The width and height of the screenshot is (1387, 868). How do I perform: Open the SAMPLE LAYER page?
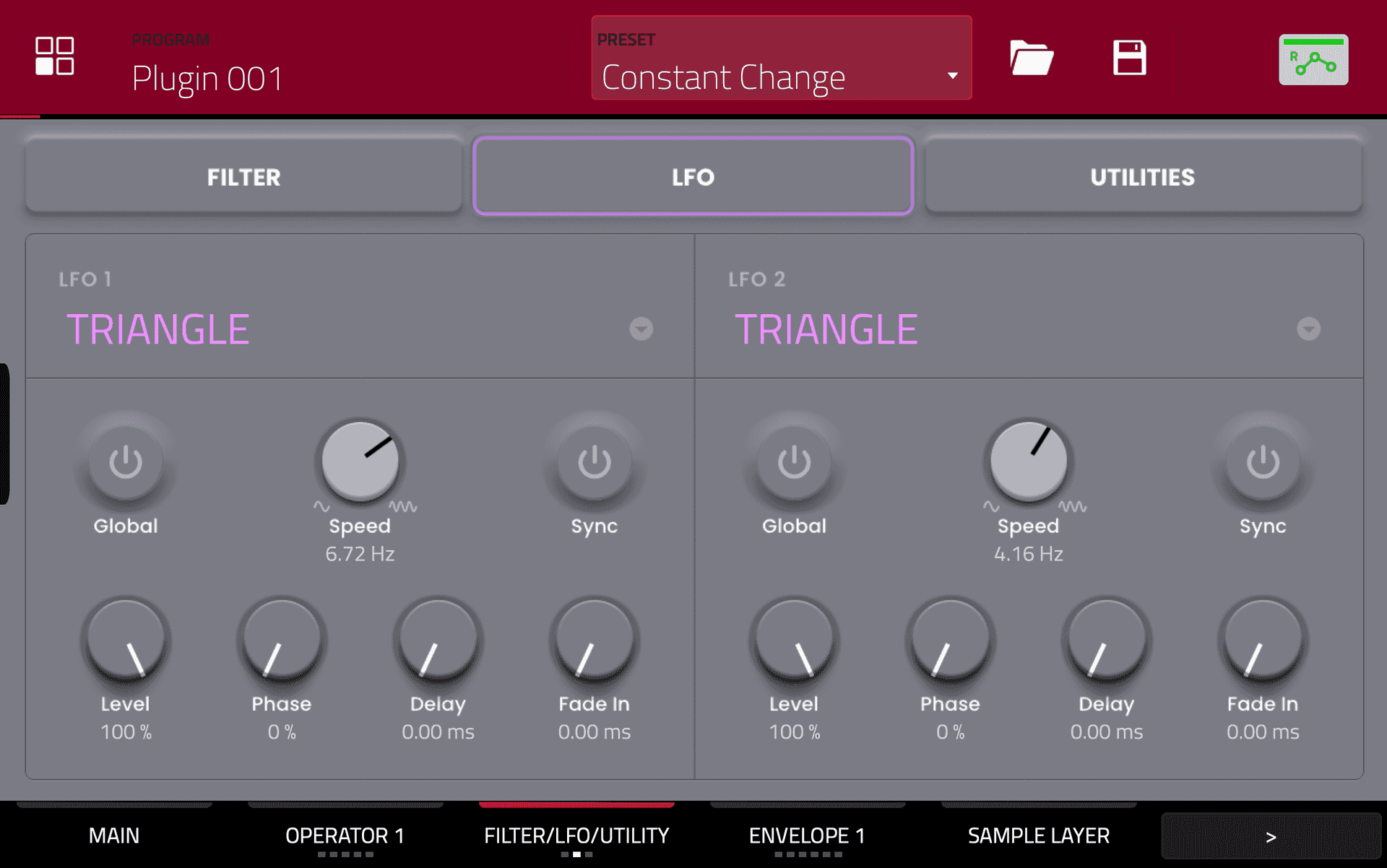1038,836
